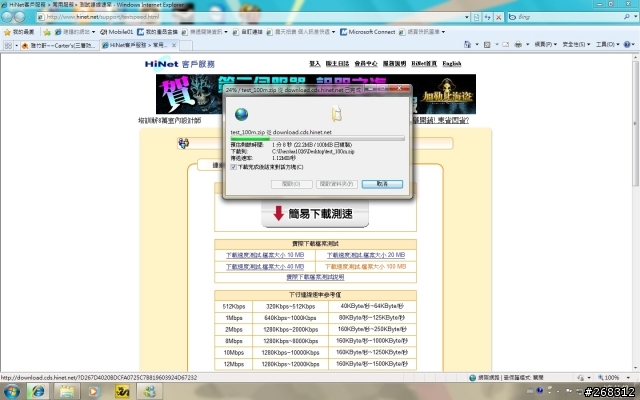Image resolution: width=640 pixels, height=400 pixels.
Task: Click the folder icon in download dialog
Action: [x=337, y=114]
